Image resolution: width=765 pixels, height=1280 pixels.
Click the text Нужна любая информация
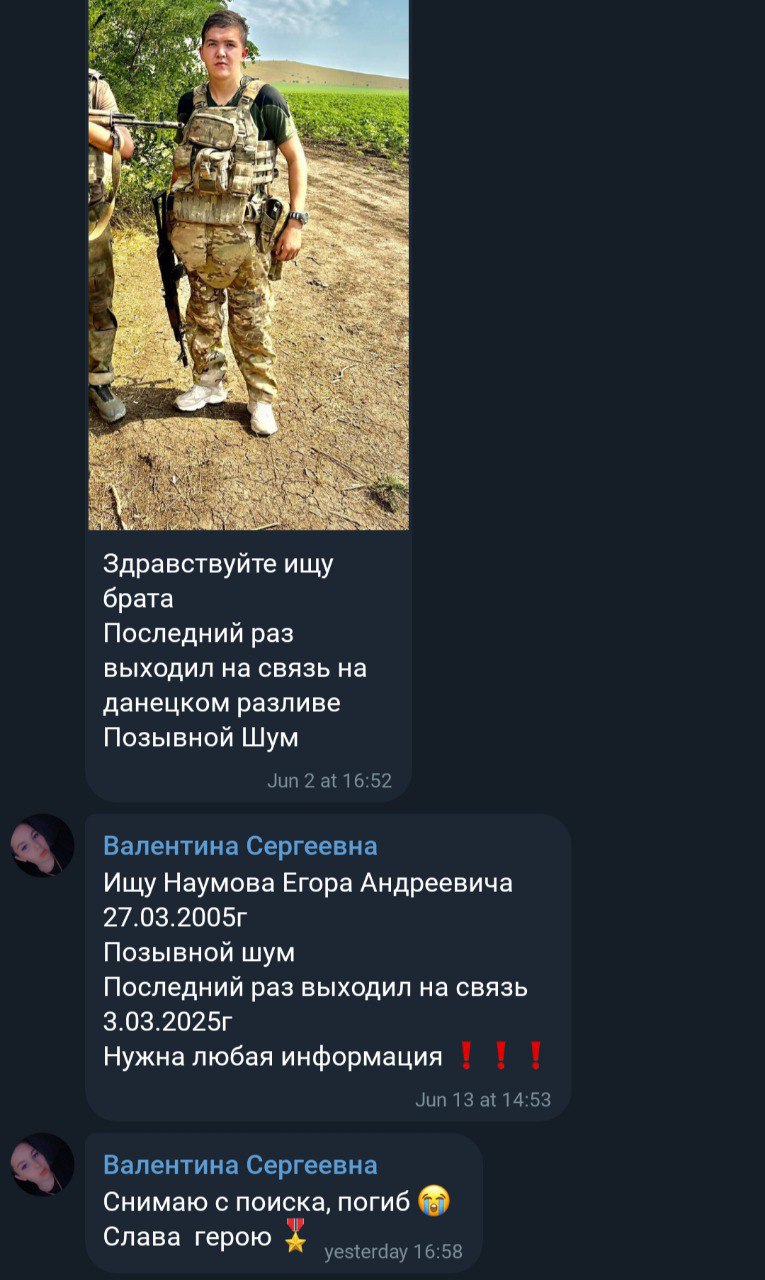273,1057
